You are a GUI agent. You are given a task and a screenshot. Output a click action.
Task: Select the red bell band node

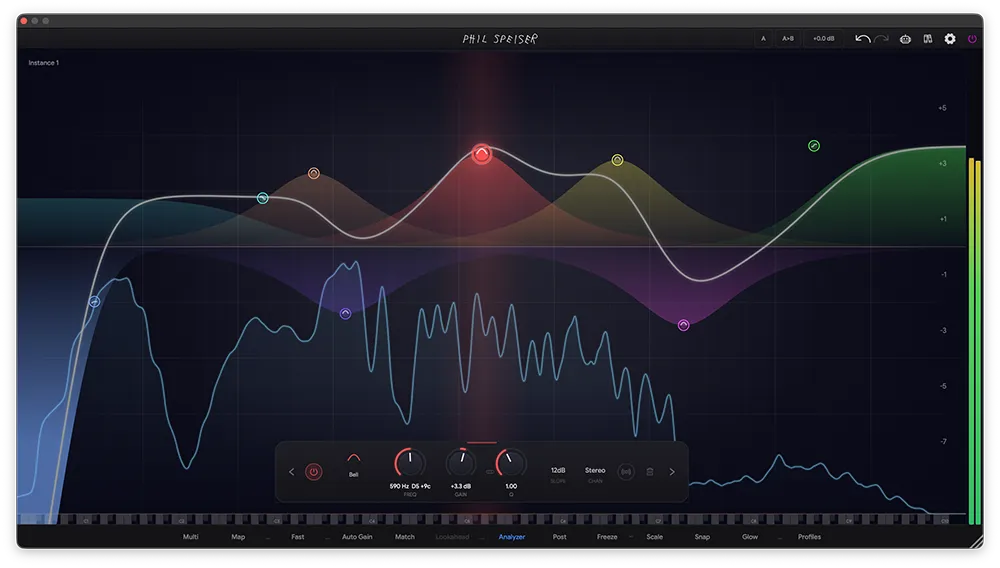coord(482,154)
